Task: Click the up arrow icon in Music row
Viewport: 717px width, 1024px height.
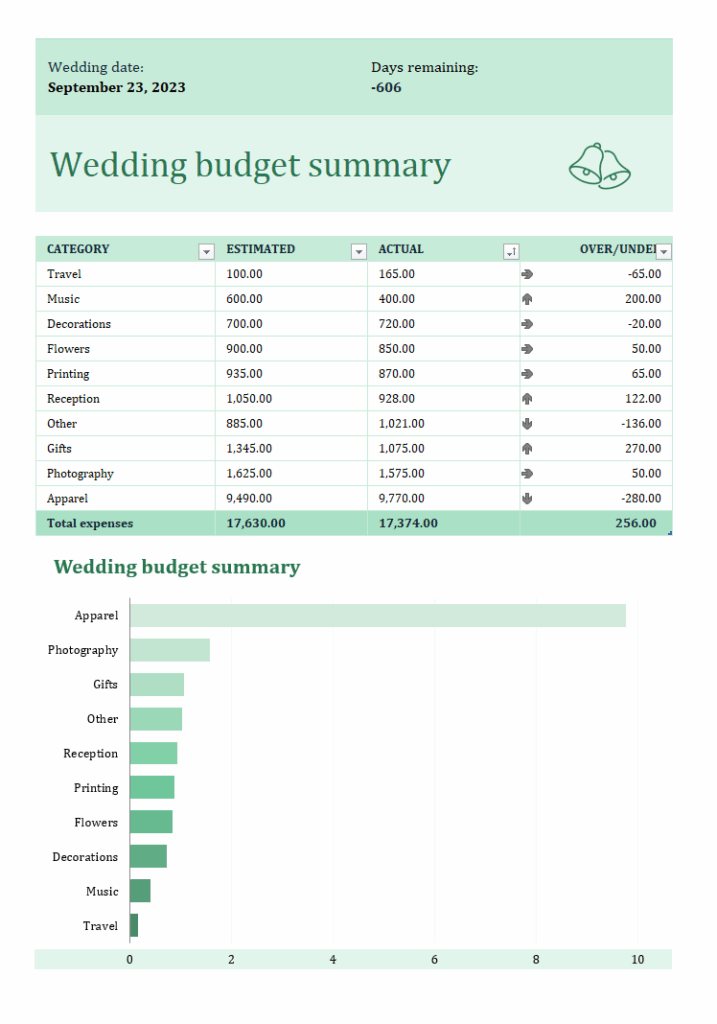Action: click(528, 299)
